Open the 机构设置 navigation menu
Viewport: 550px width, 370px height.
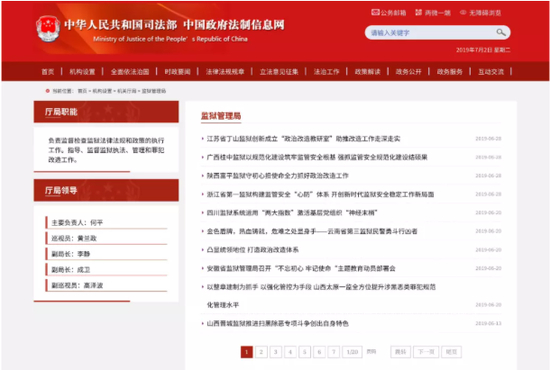pyautogui.click(x=82, y=72)
